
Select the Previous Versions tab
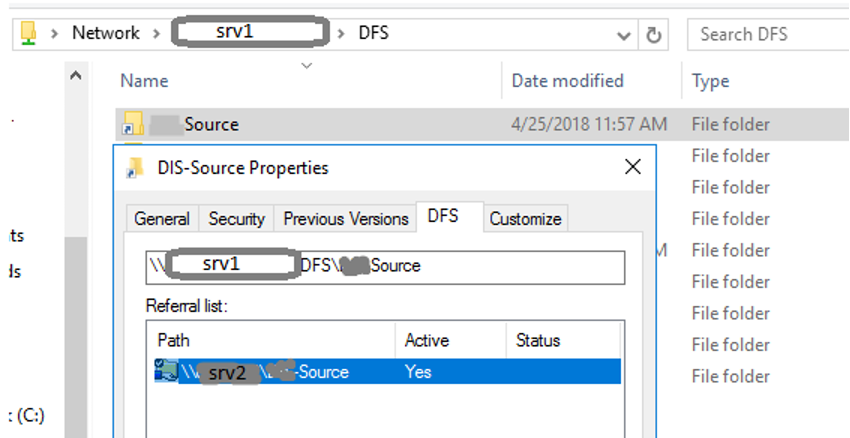point(346,219)
